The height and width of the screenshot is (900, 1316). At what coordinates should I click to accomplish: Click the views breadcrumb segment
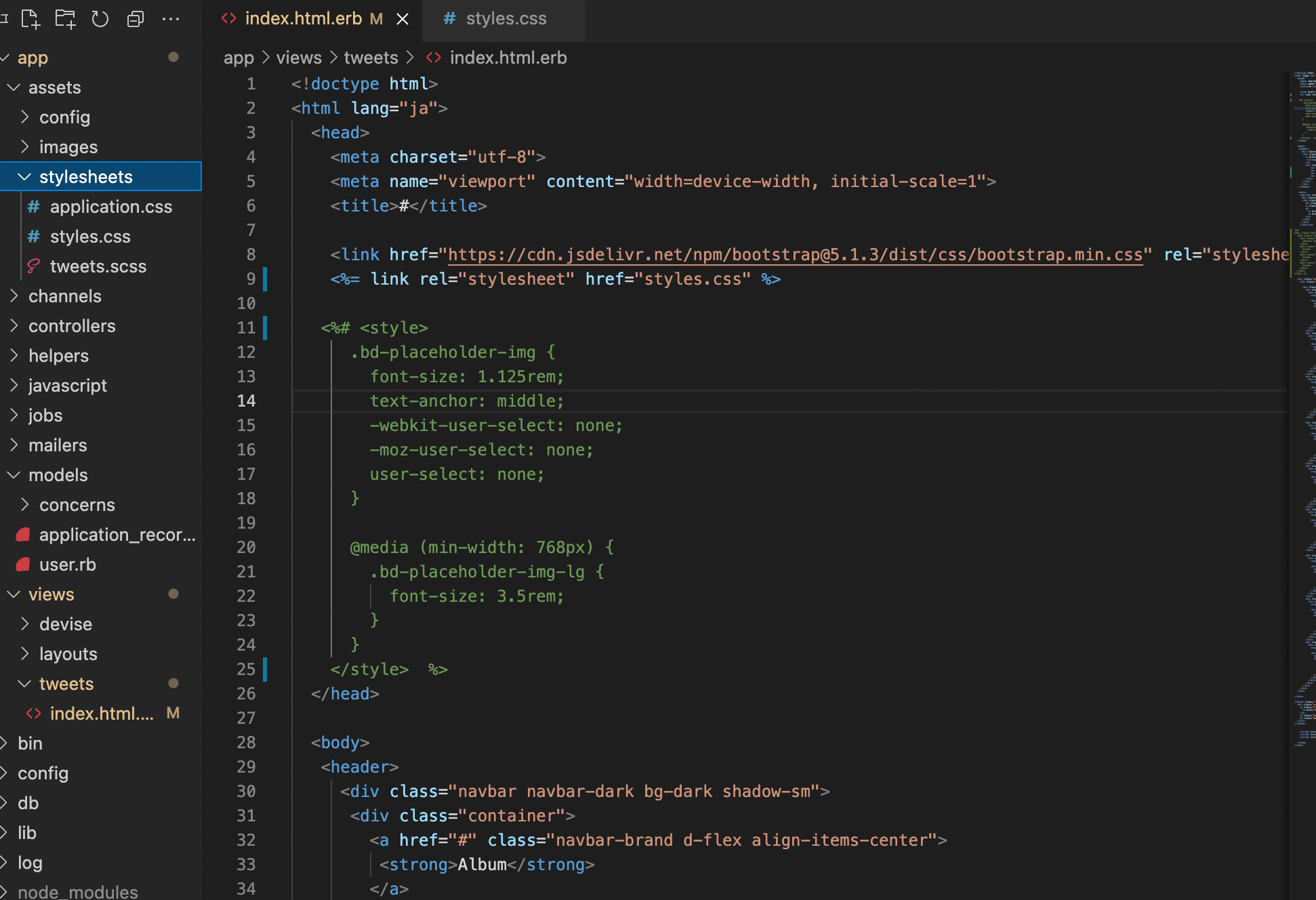click(x=299, y=58)
